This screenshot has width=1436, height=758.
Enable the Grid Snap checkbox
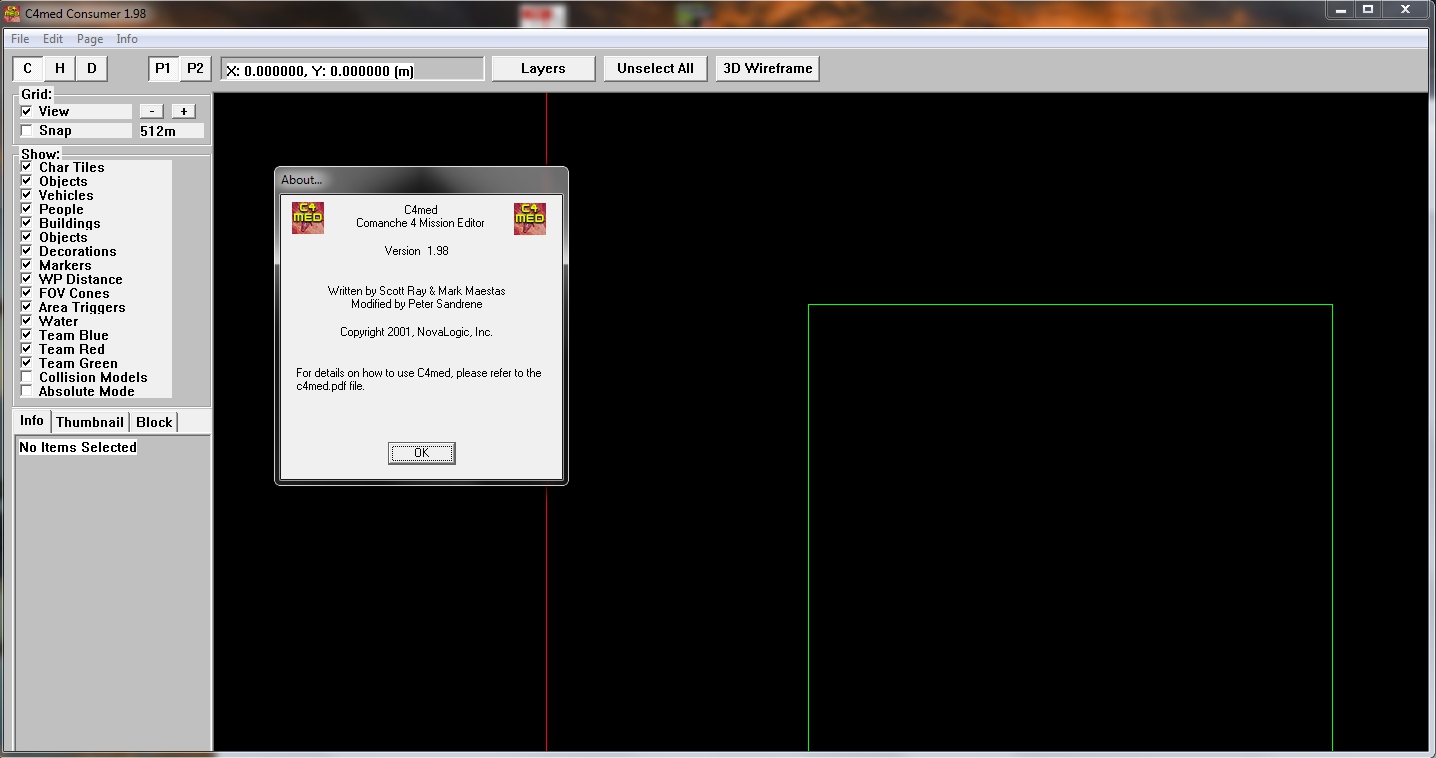click(x=27, y=130)
